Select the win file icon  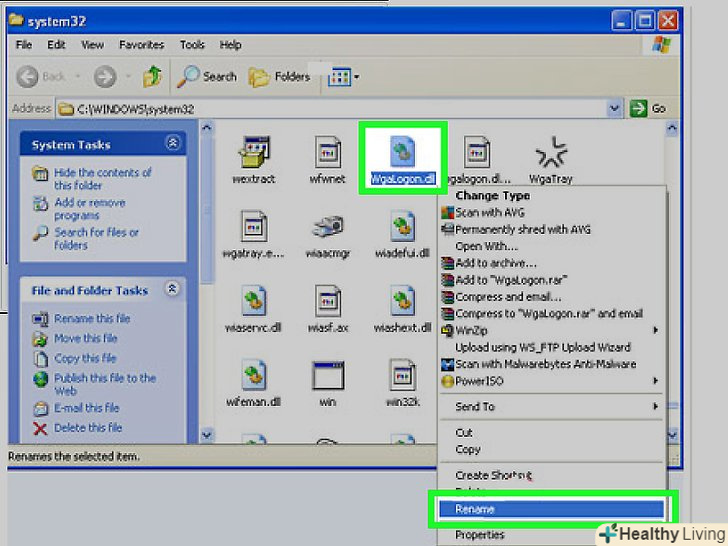328,375
